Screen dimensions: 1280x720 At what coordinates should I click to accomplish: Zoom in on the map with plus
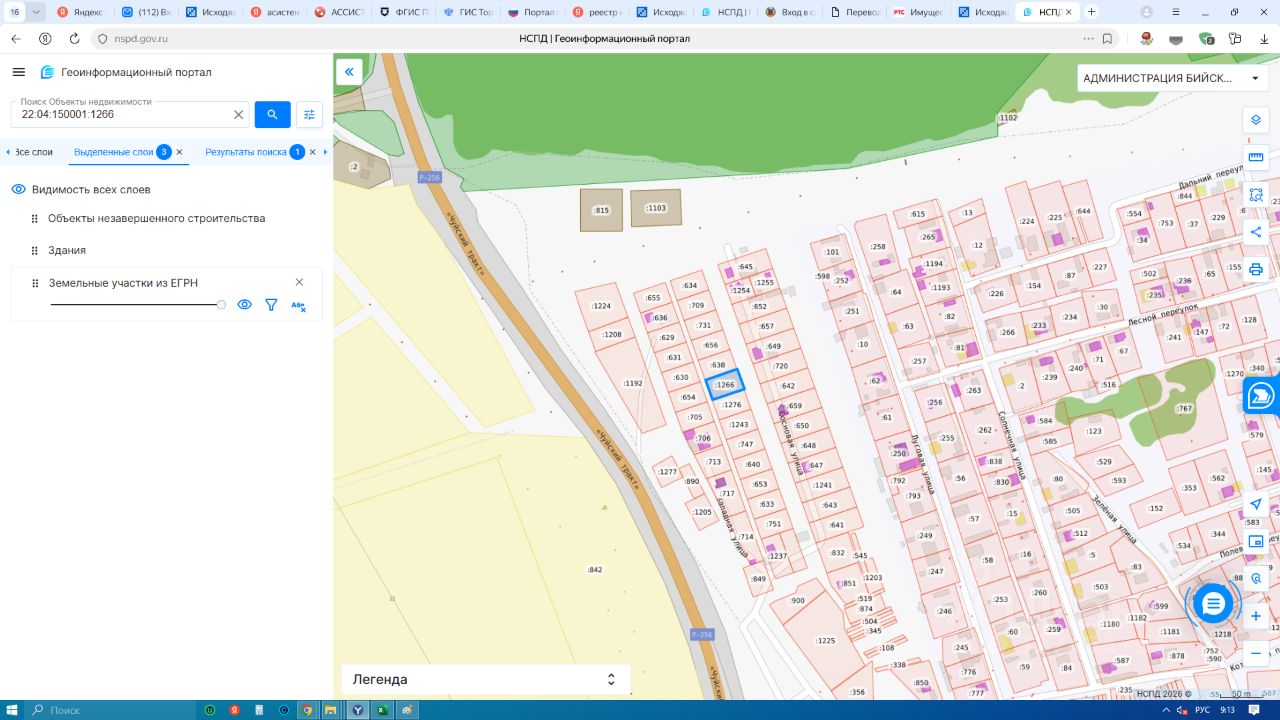pos(1256,616)
